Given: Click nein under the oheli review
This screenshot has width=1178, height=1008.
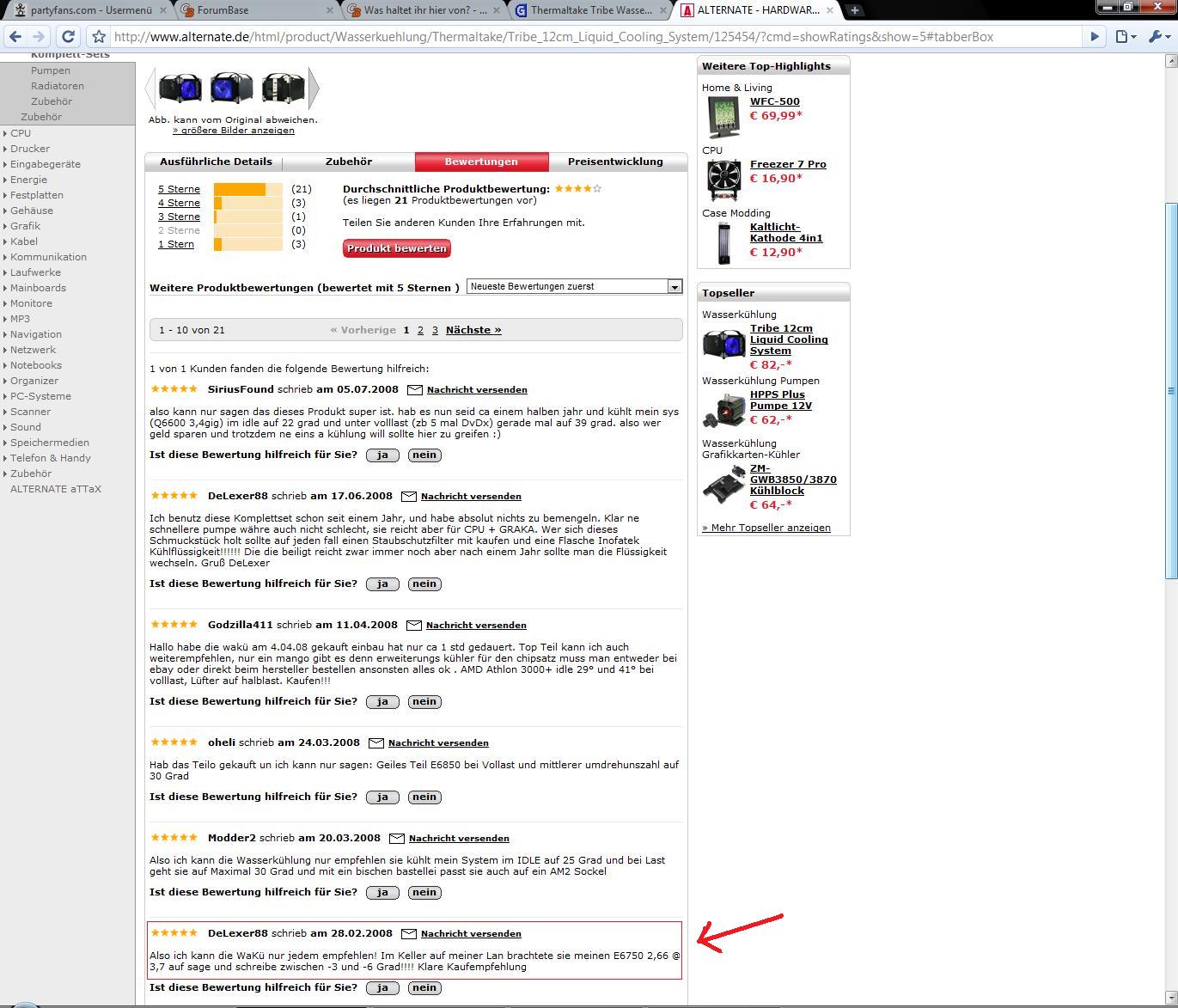Looking at the screenshot, I should [x=424, y=797].
